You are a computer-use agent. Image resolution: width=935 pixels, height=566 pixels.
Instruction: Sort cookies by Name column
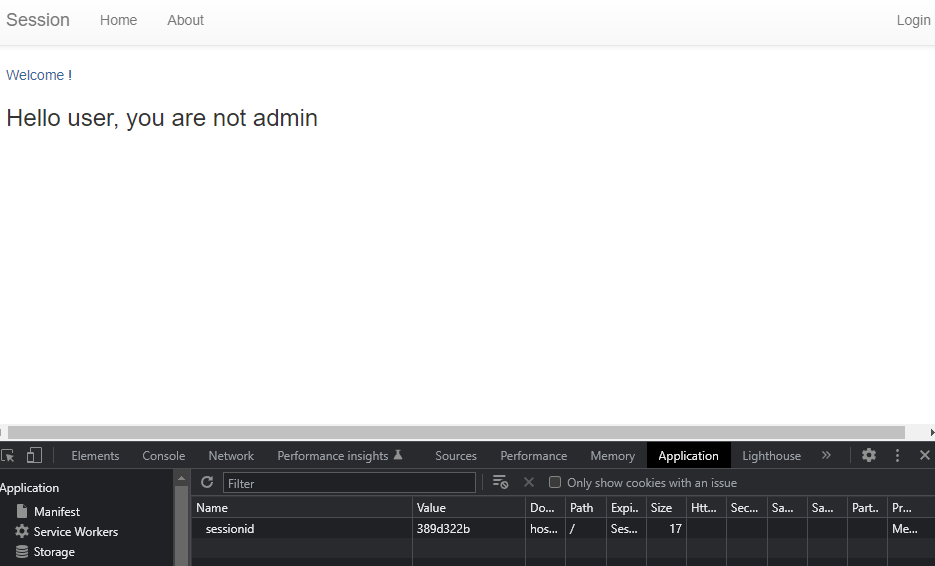point(302,508)
